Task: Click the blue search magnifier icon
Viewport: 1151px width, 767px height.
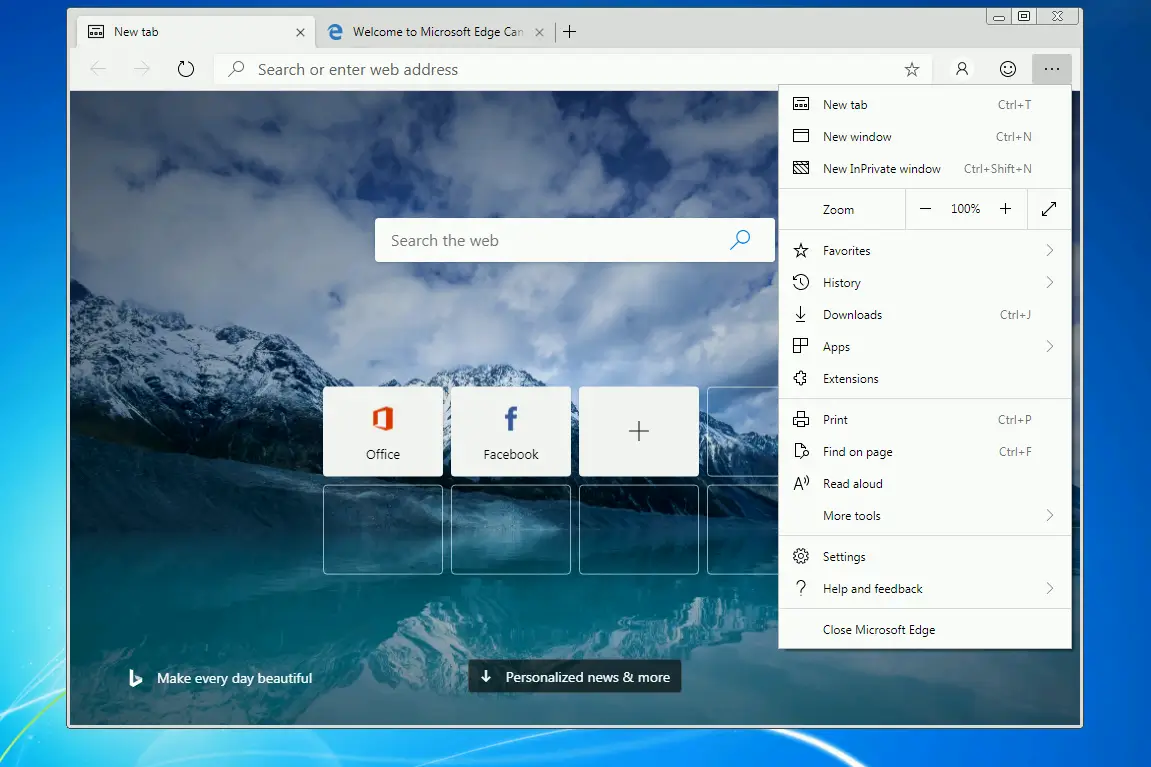Action: point(740,240)
